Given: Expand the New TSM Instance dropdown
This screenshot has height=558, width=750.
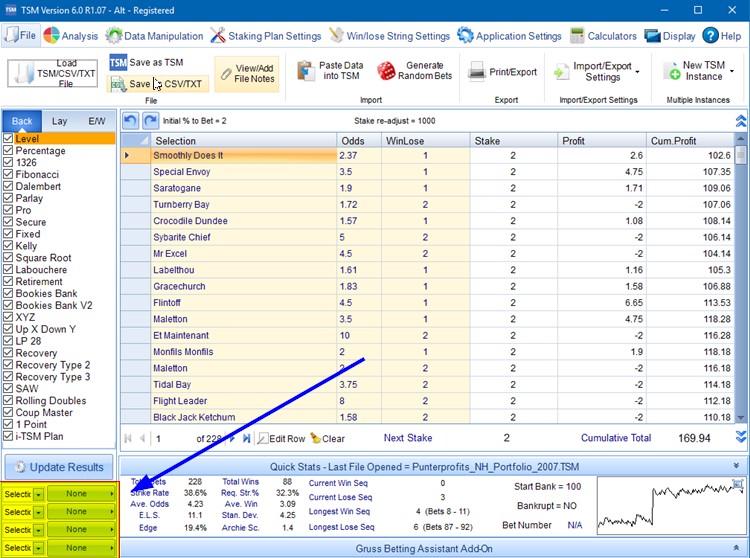Looking at the screenshot, I should (733, 71).
